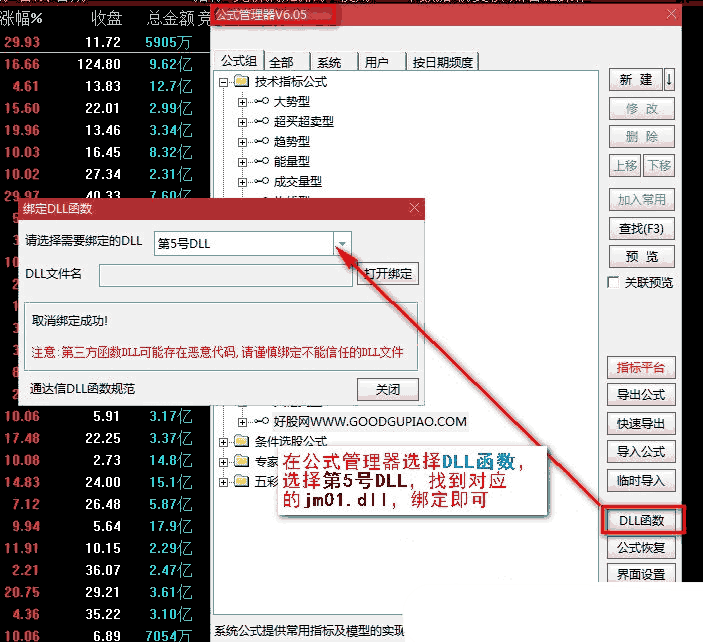The width and height of the screenshot is (703, 642).
Task: Expand the 大势型 tree node
Action: pyautogui.click(x=242, y=102)
